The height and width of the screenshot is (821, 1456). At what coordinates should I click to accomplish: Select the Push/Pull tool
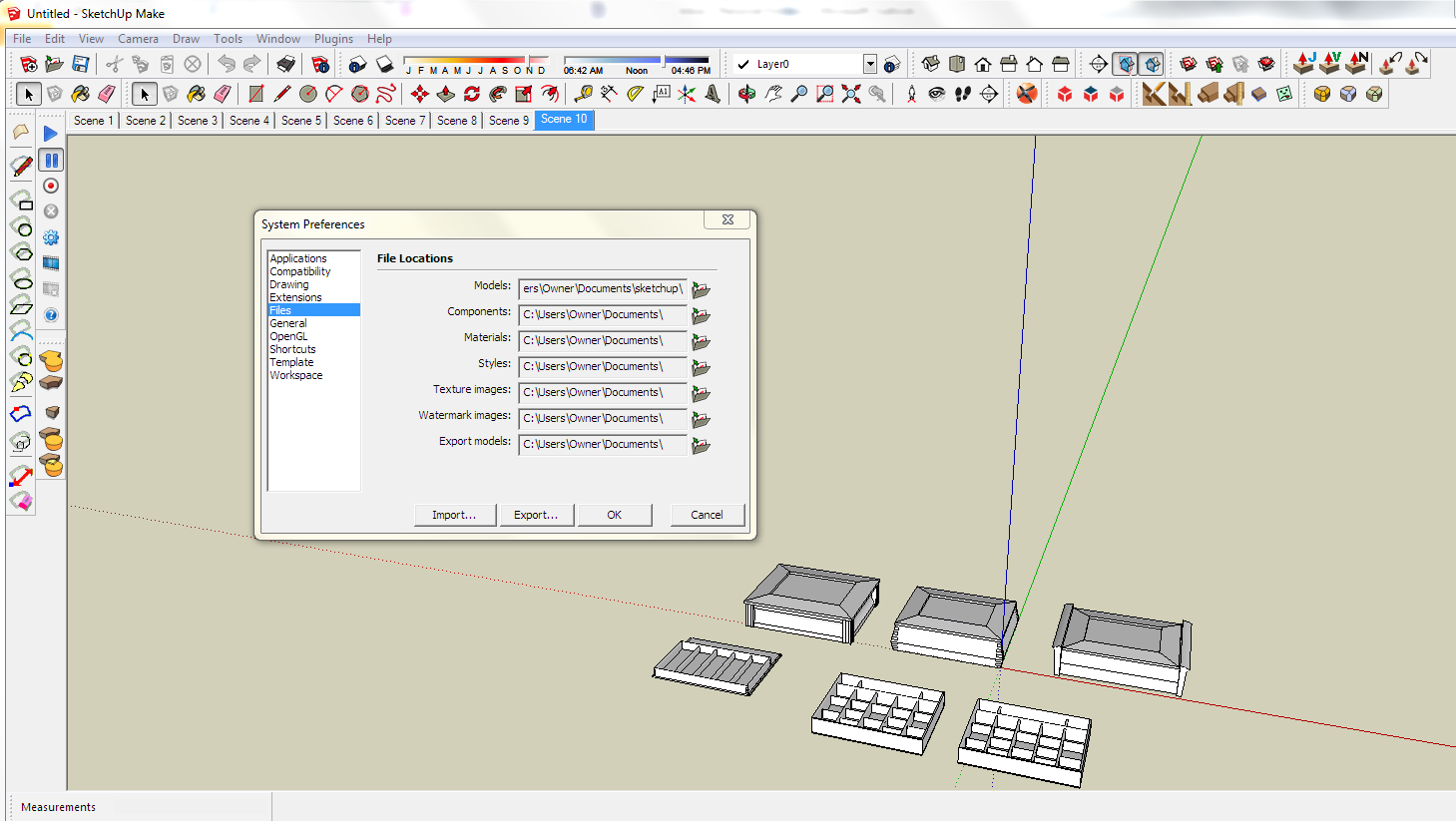tap(446, 94)
